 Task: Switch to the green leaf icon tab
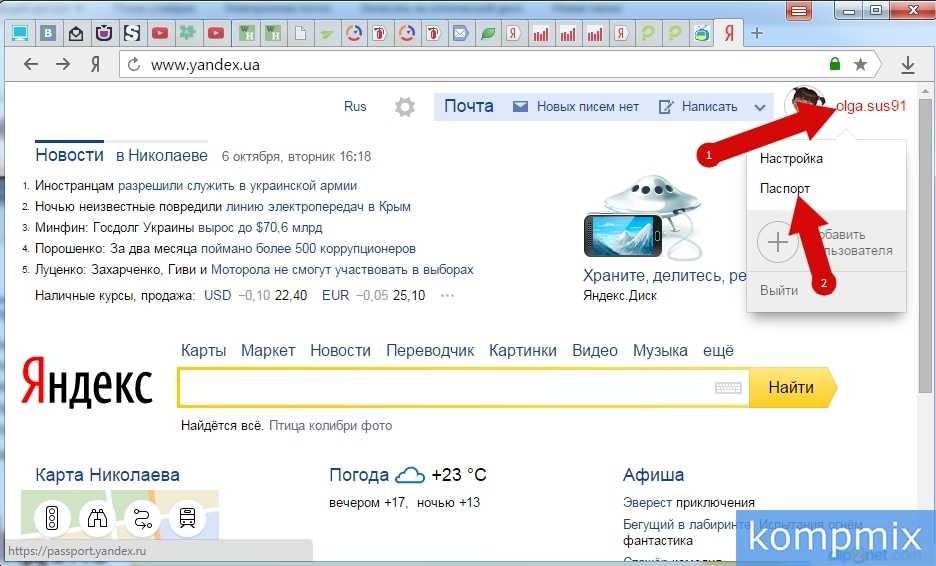488,33
